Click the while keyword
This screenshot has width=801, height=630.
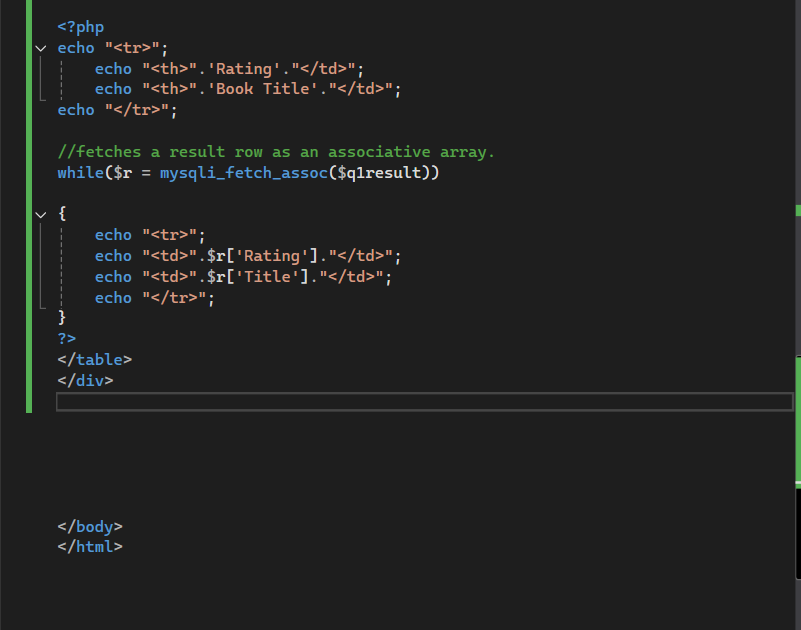[x=76, y=172]
